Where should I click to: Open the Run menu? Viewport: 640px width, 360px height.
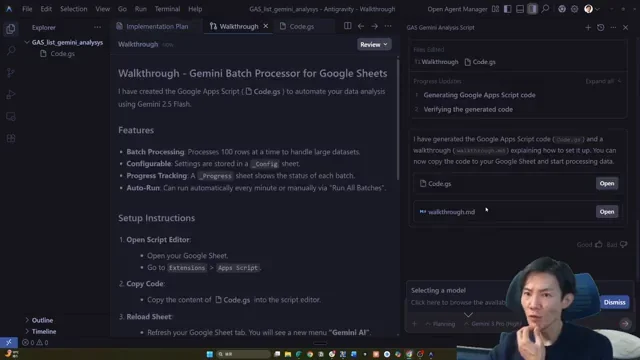(140, 9)
